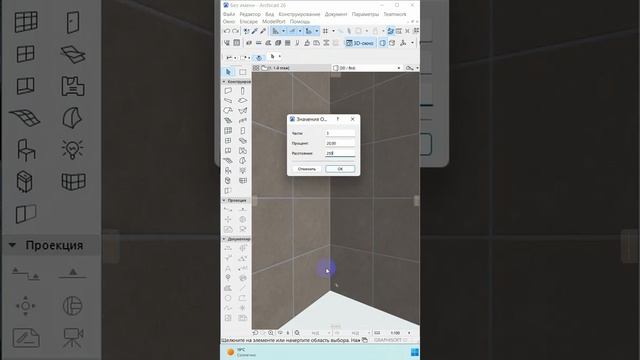
Task: Click the Redo toolbar icon
Action: click(236, 31)
